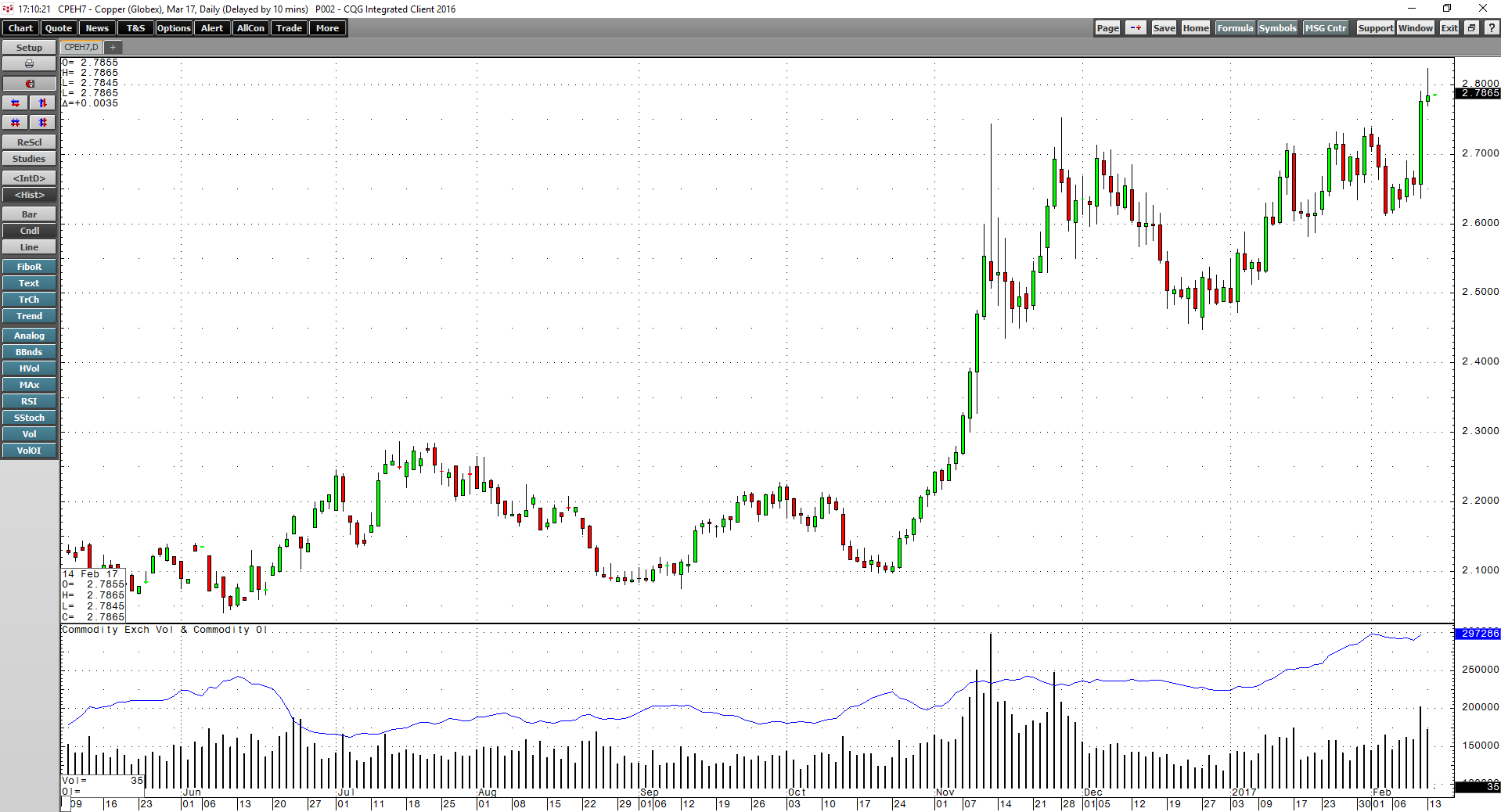
Task: Select the CPEH7,D chart tab
Action: 81,48
